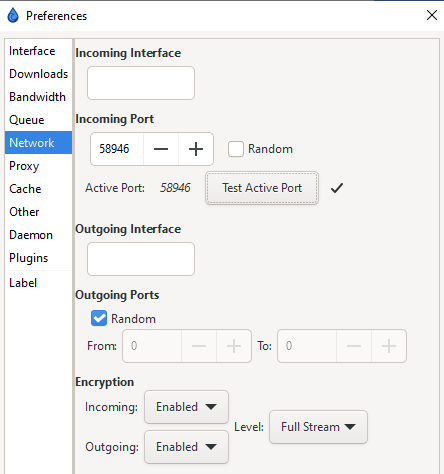Expand the Level Full Stream dropdown
444x474 pixels.
pyautogui.click(x=318, y=427)
